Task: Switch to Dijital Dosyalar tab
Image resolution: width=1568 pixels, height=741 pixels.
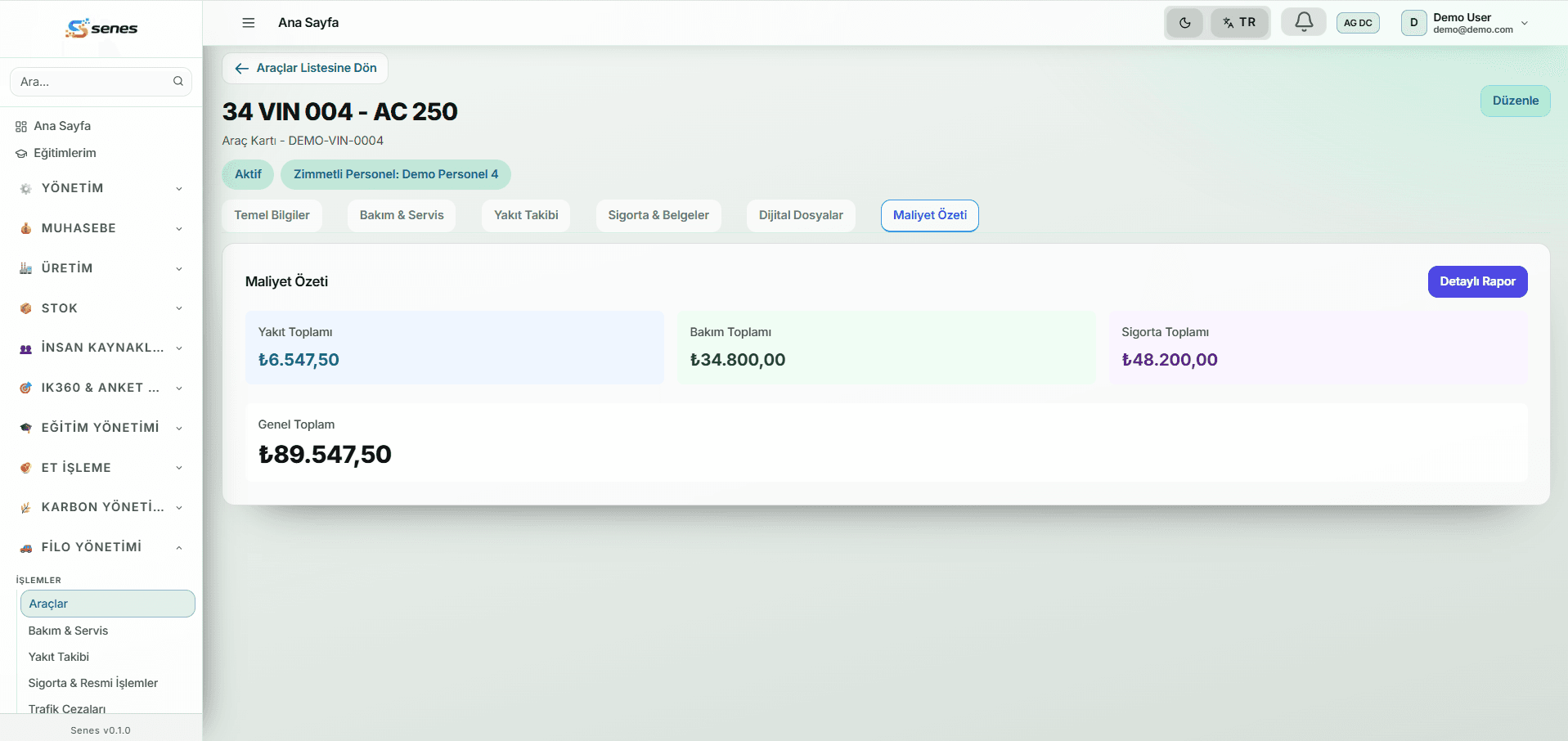Action: pos(801,215)
